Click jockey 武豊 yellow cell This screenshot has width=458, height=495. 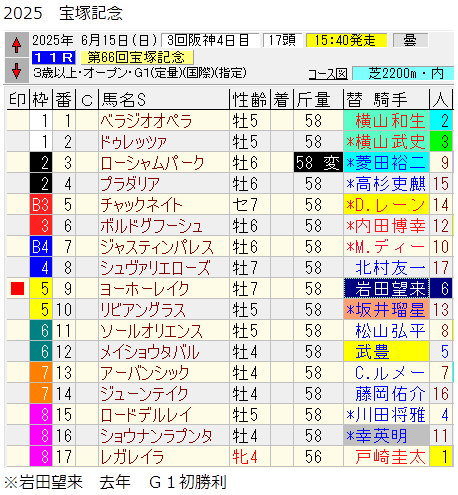click(x=386, y=351)
